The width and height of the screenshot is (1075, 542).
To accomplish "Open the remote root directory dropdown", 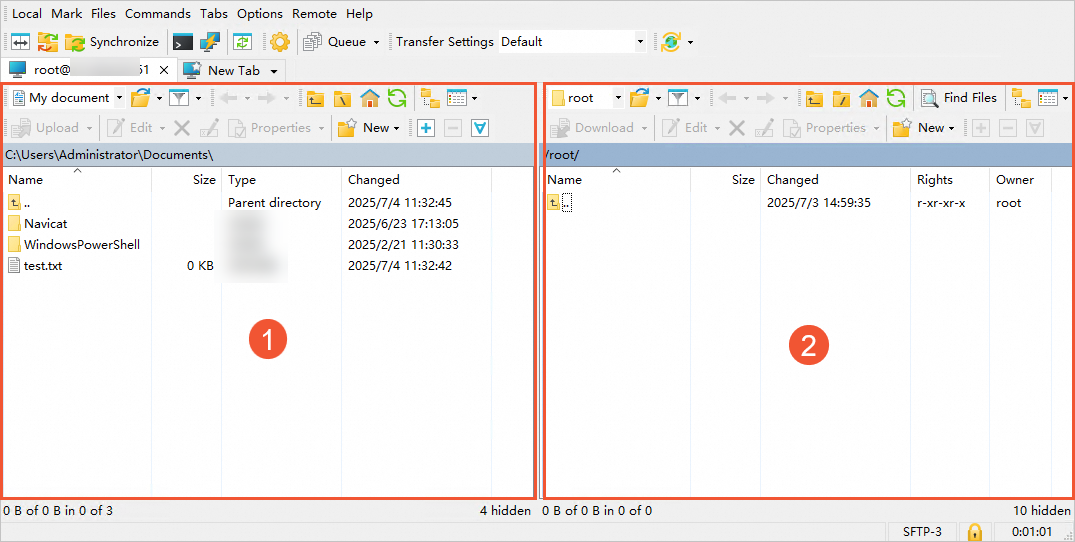I will coord(618,98).
